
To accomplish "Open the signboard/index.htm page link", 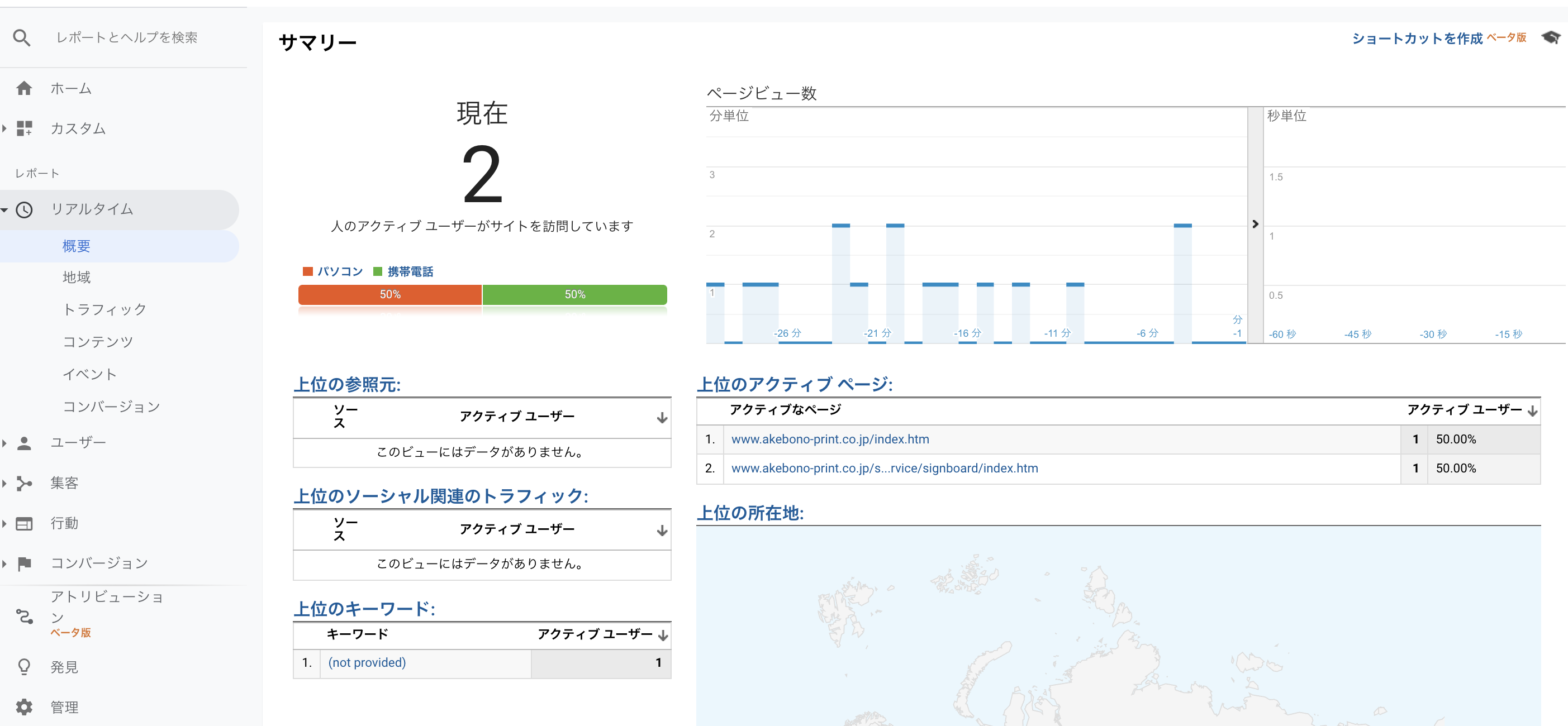I will click(x=885, y=468).
